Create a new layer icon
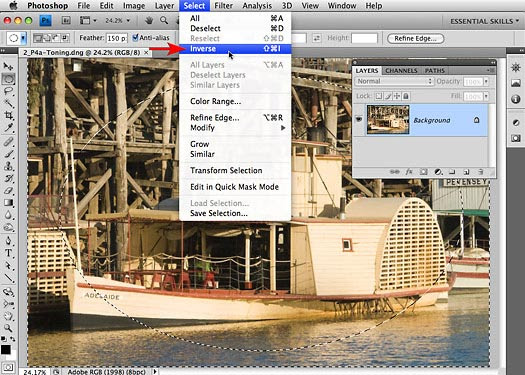The height and width of the screenshot is (375, 525). 466,172
